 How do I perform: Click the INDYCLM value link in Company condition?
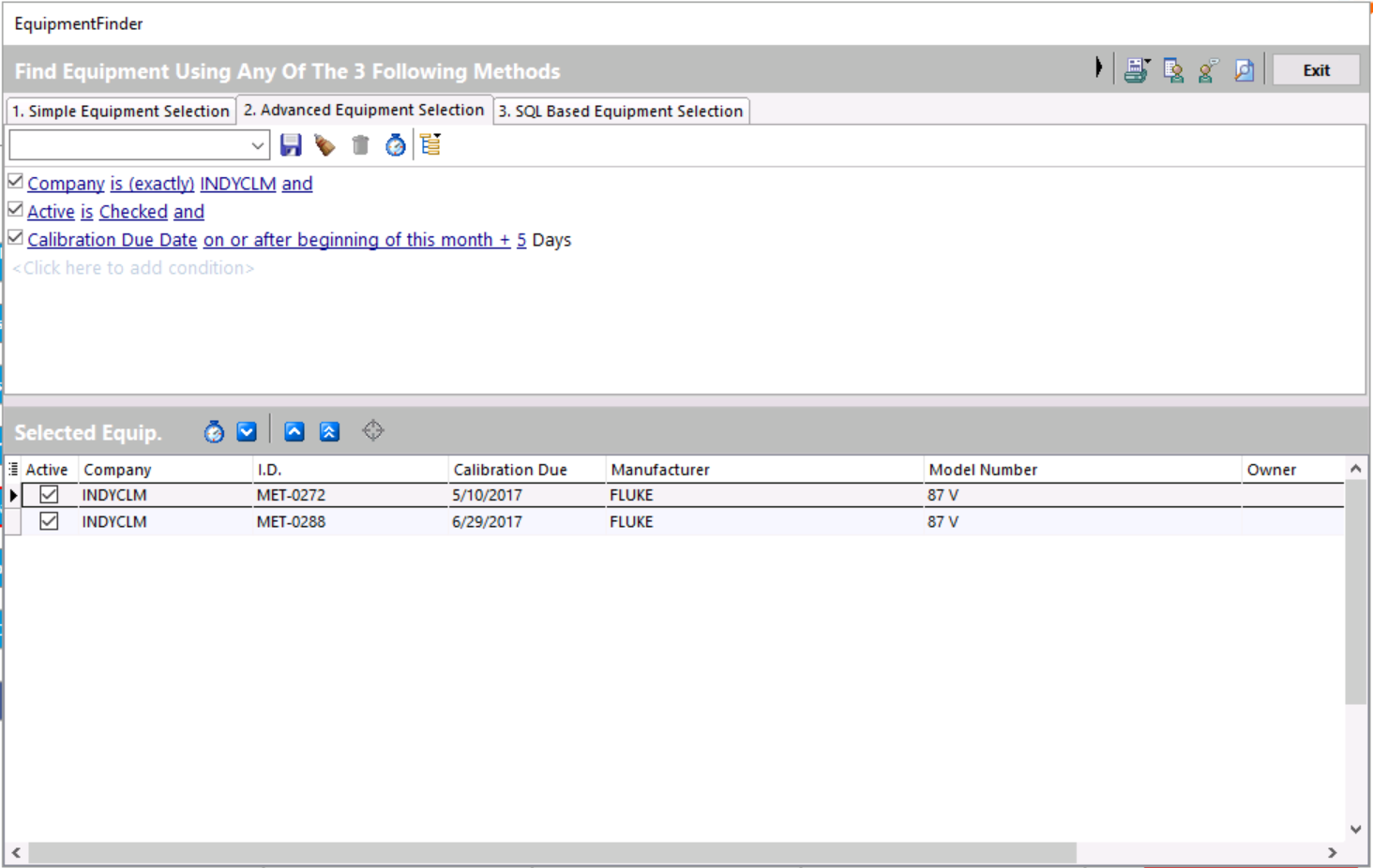point(237,184)
